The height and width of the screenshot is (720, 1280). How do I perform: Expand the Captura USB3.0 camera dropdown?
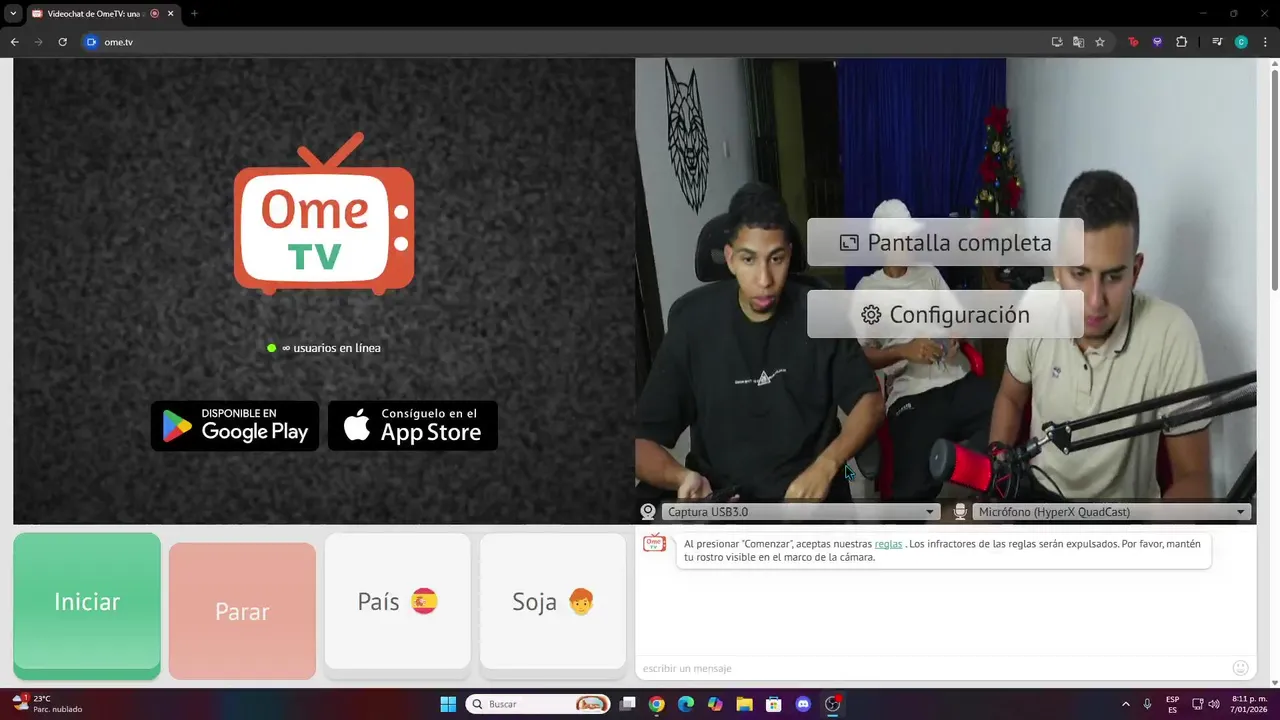800,512
